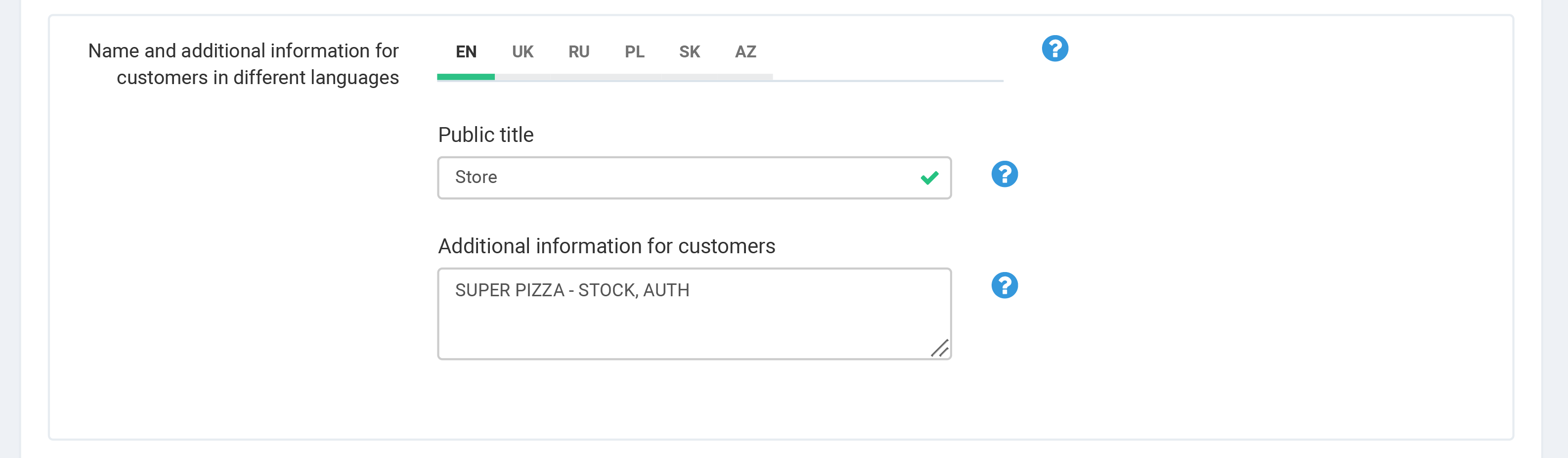
Task: Click the "Public title" label
Action: tap(485, 135)
